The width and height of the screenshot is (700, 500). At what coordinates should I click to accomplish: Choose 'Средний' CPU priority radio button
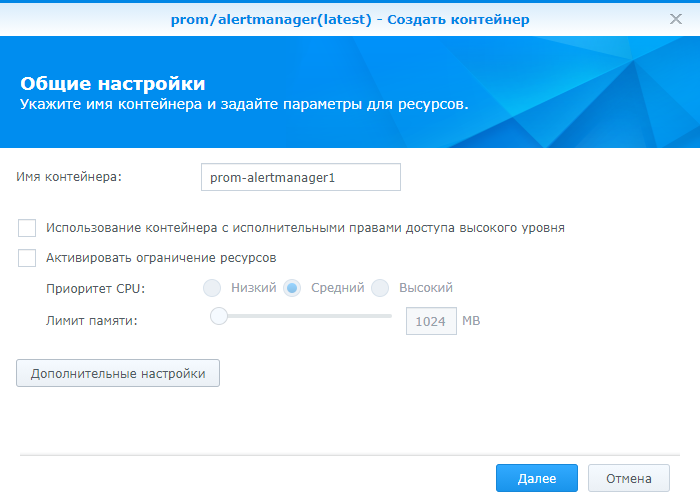tap(293, 288)
